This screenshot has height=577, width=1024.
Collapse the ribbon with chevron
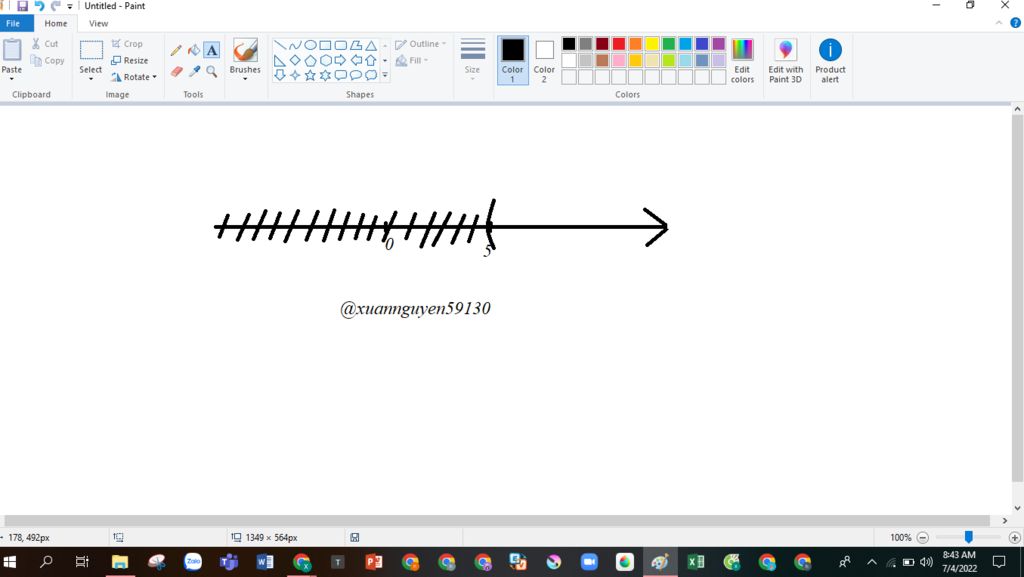(x=999, y=23)
